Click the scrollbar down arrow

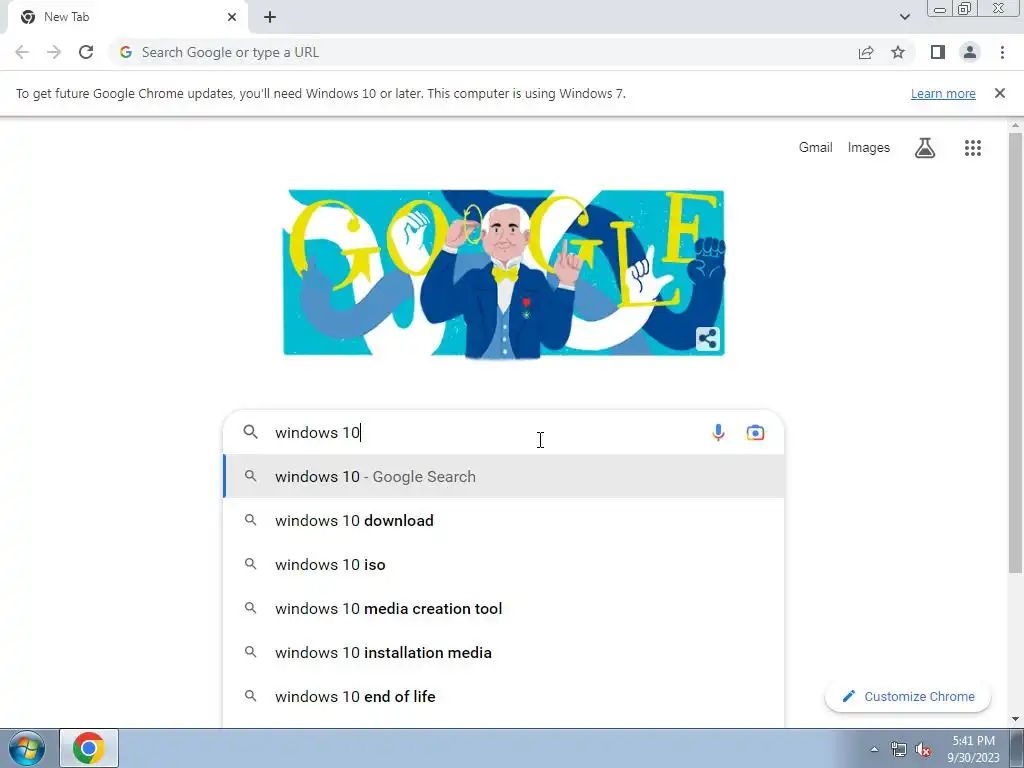pos(1015,719)
